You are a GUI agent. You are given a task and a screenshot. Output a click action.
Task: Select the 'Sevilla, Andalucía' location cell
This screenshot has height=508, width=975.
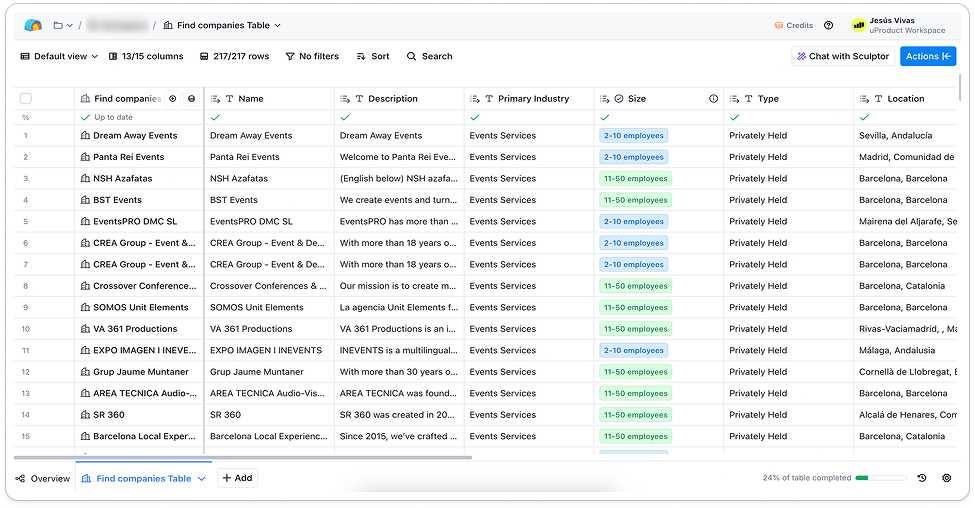[905, 136]
